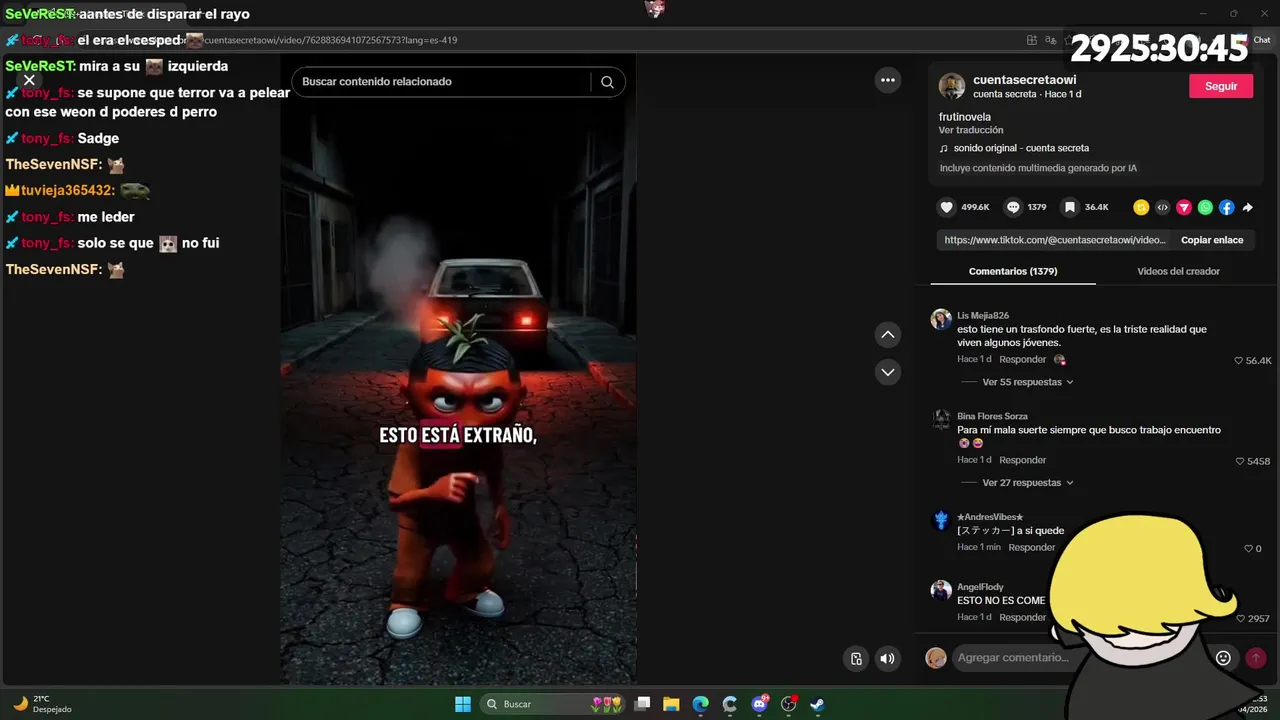This screenshot has height=720, width=1280.
Task: Like Bina Flores Sorza's comment heart
Action: (1241, 461)
